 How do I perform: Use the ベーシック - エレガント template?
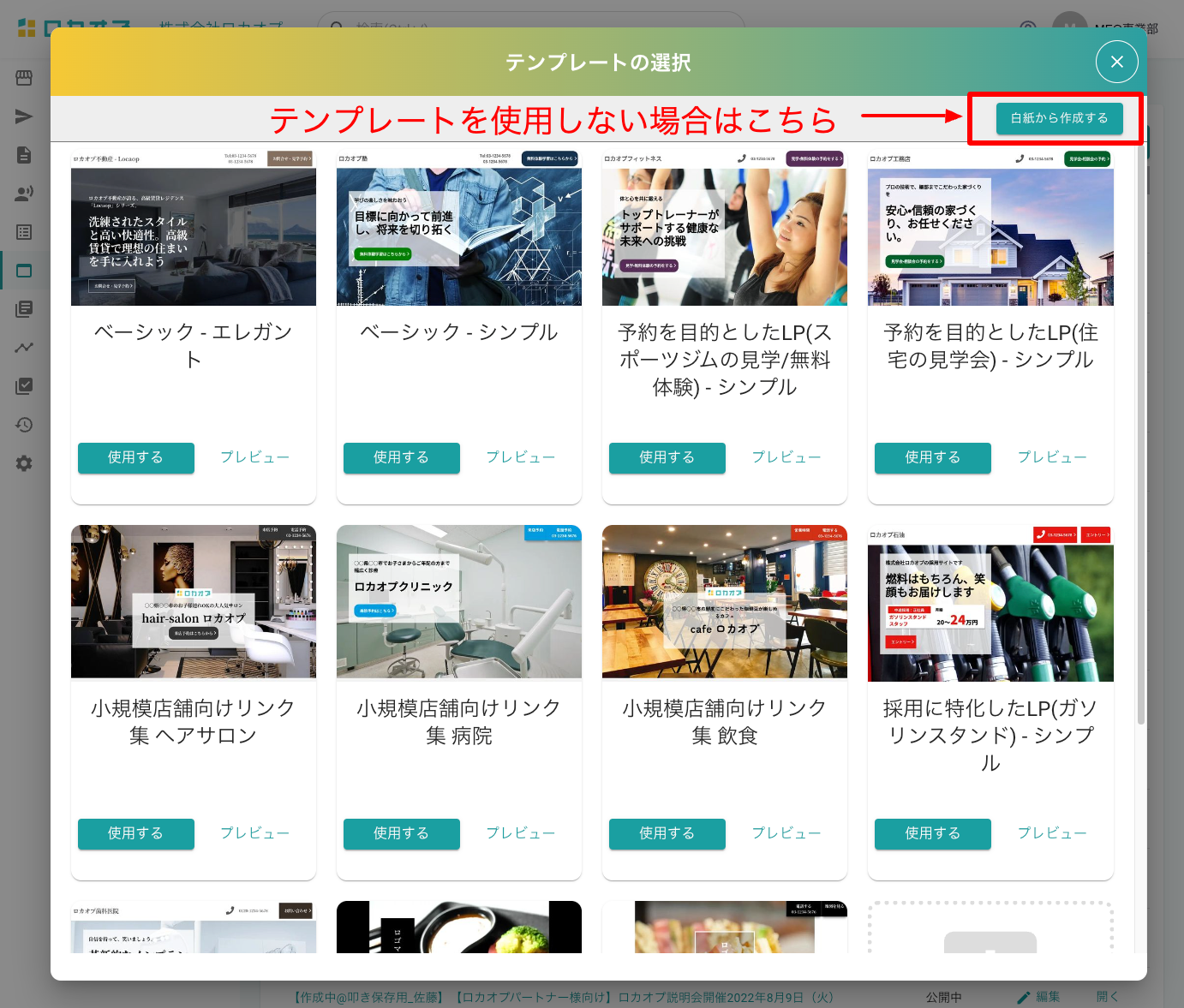(135, 457)
